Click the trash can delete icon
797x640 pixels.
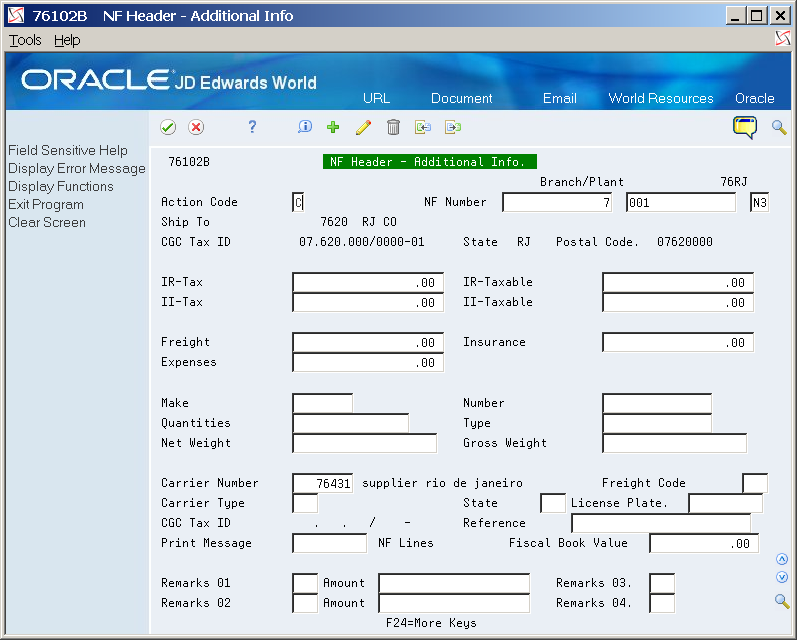pos(393,127)
